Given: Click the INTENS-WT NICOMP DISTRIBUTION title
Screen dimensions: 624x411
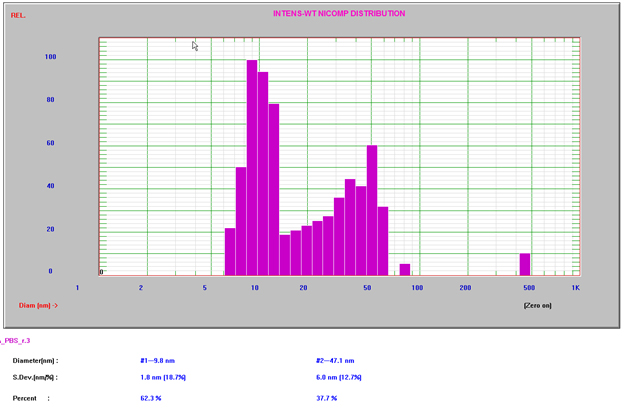Looking at the screenshot, I should (339, 14).
